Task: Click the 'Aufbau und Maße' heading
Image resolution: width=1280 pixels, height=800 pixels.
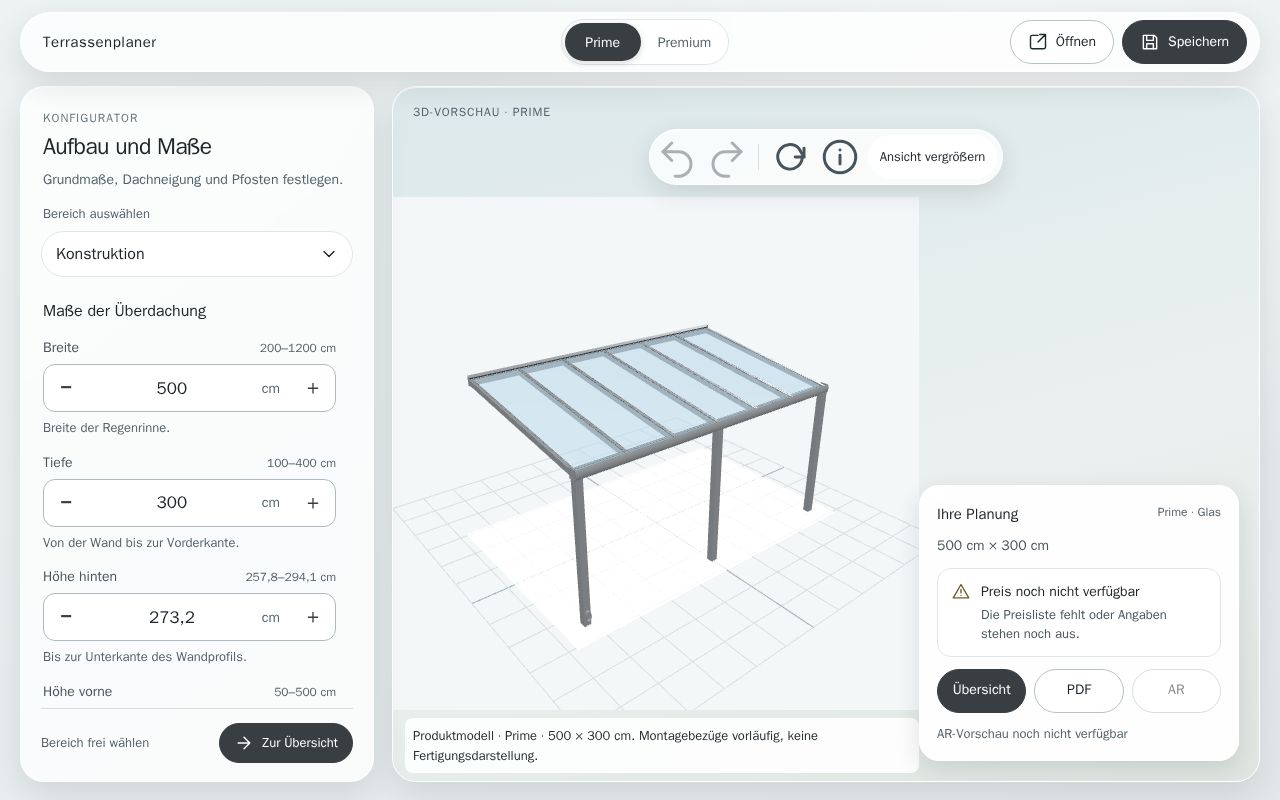Action: click(x=127, y=147)
